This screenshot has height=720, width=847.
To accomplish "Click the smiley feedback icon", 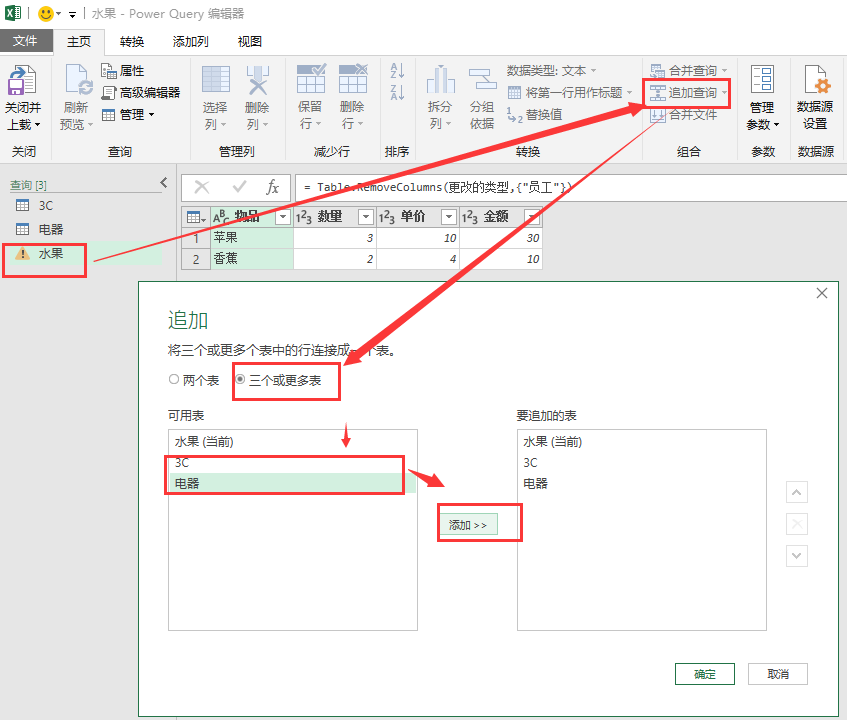I will [46, 14].
